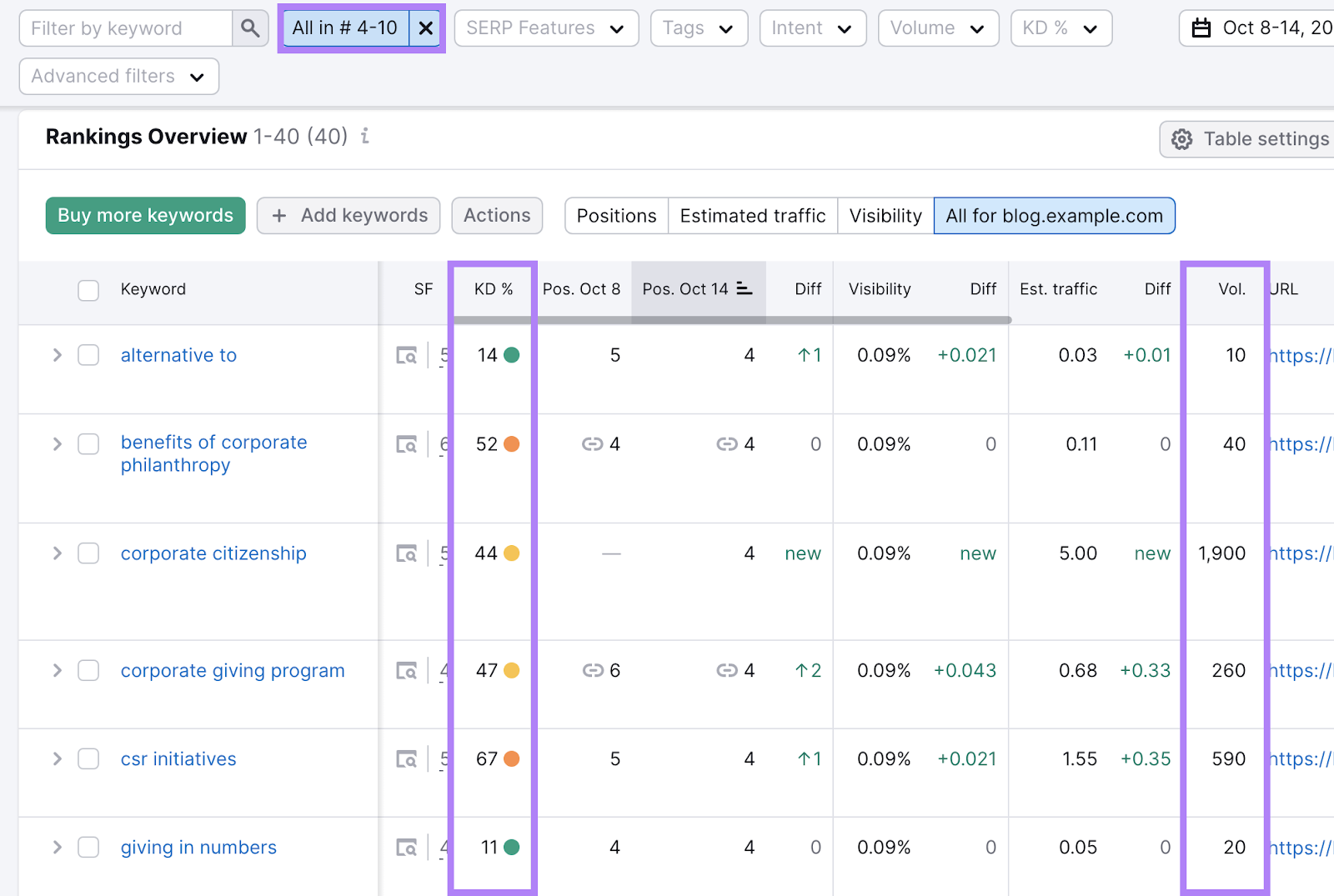The height and width of the screenshot is (896, 1334).
Task: Check the checkbox for csr initiatives keyword
Action: [88, 758]
